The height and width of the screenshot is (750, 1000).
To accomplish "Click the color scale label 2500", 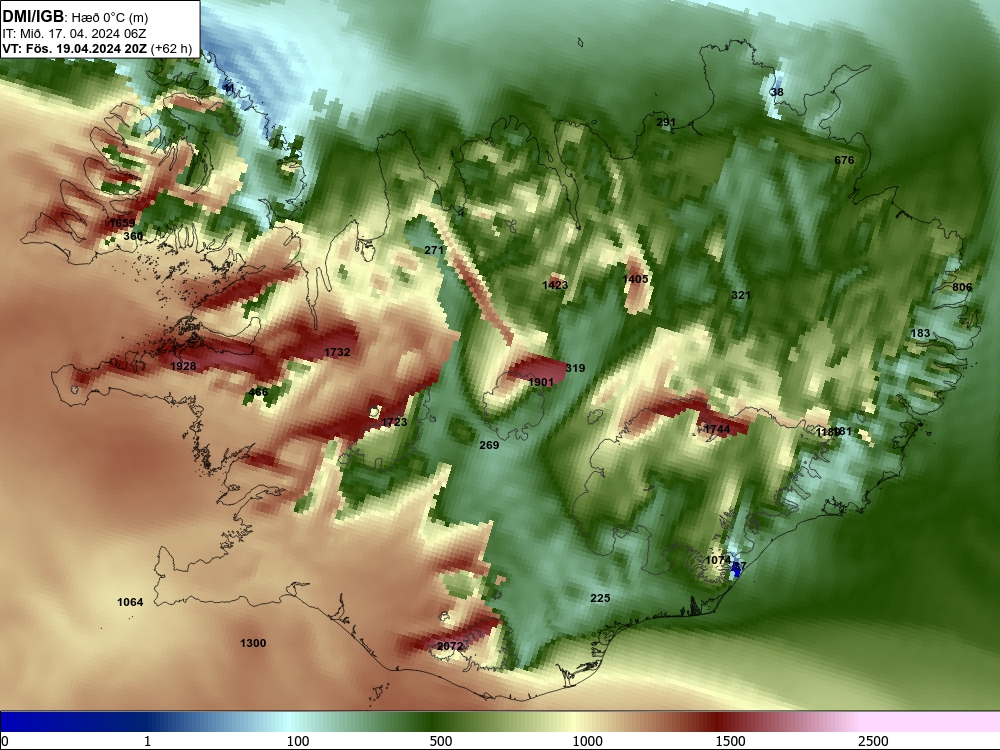I will tap(873, 741).
